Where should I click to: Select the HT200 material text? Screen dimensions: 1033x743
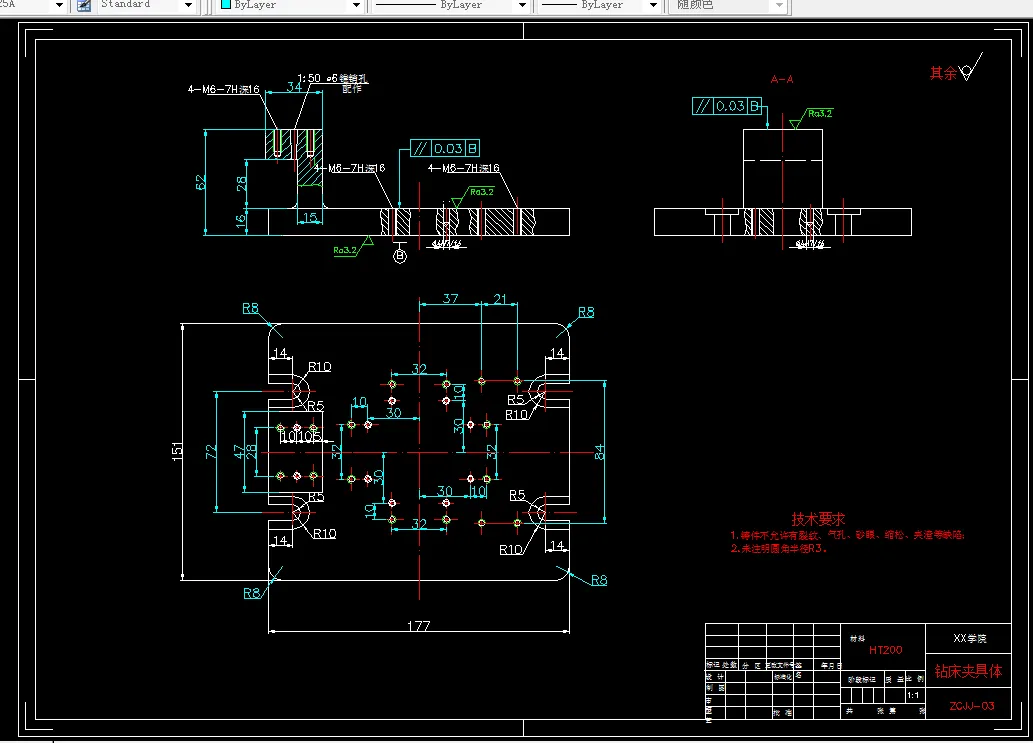click(x=885, y=650)
